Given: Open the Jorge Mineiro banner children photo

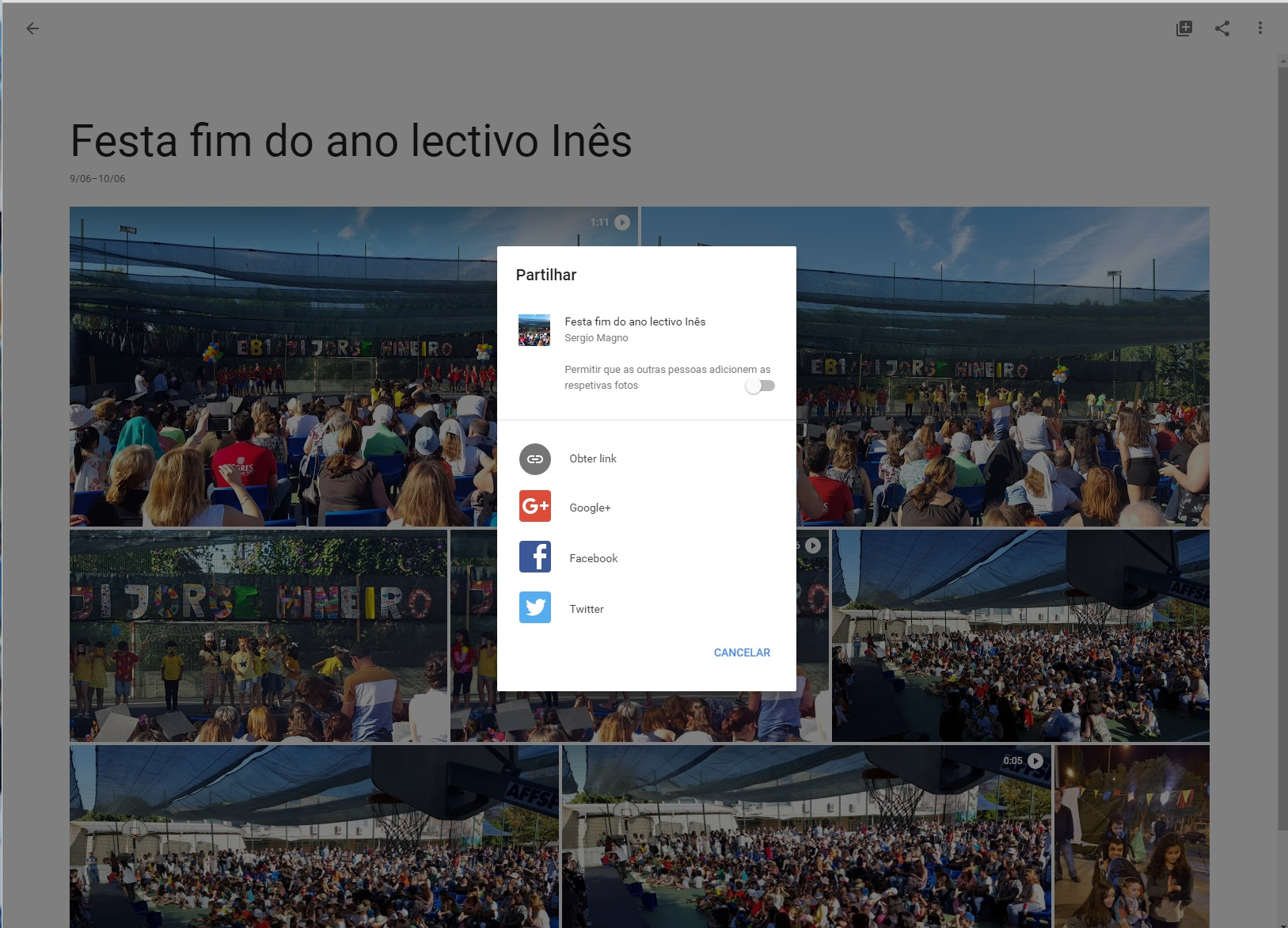Looking at the screenshot, I should pos(258,636).
